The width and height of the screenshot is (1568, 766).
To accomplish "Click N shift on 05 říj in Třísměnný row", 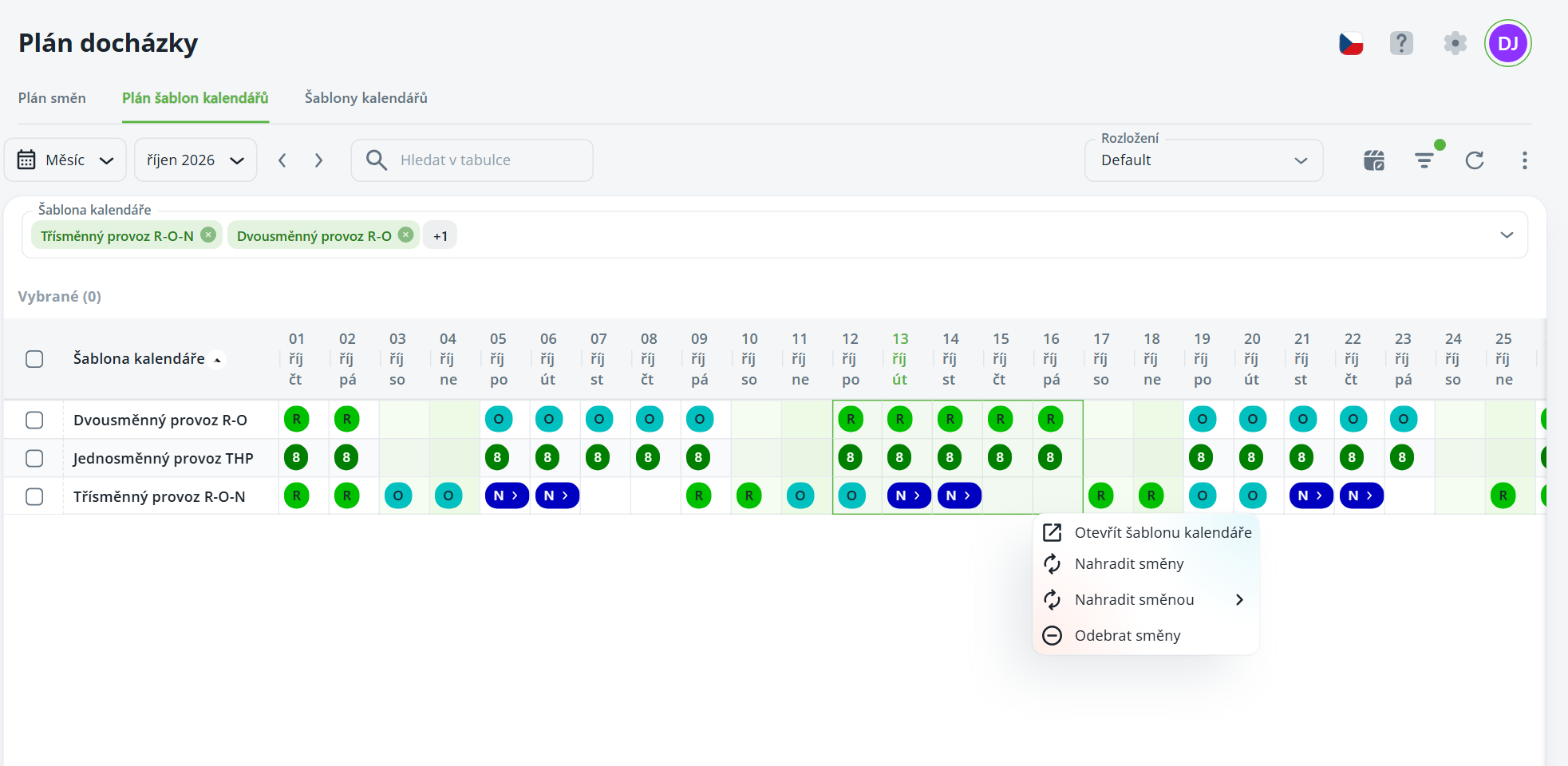I will (x=507, y=496).
